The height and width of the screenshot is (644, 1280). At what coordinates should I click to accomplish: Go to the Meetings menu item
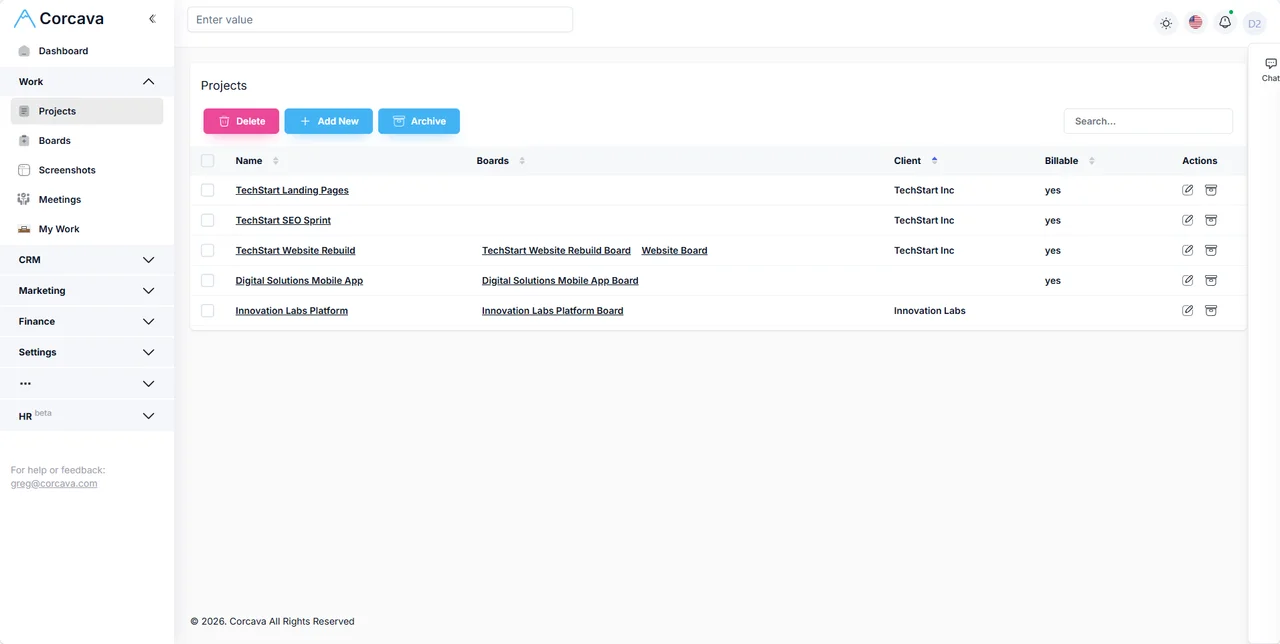tap(60, 199)
